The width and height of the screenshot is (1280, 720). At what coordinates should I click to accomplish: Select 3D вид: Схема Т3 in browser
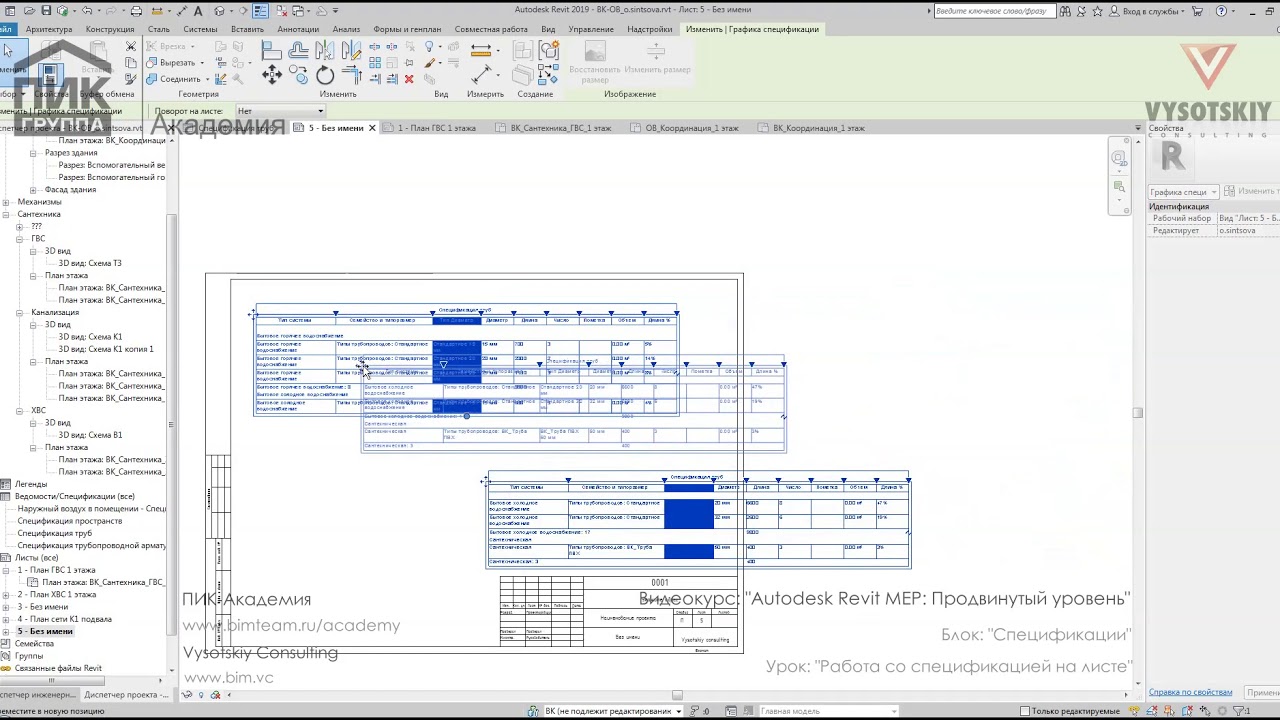[90, 263]
